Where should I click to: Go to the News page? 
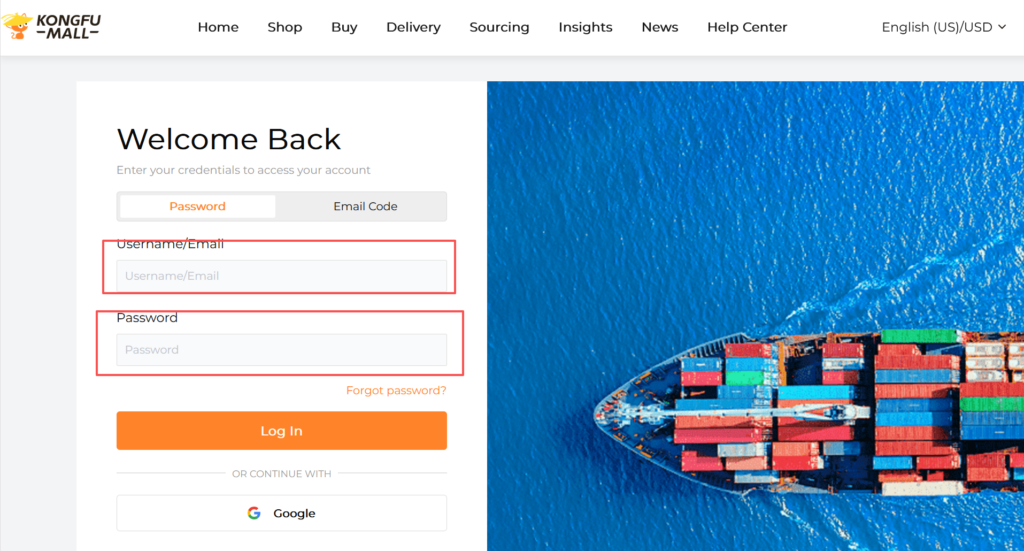659,27
